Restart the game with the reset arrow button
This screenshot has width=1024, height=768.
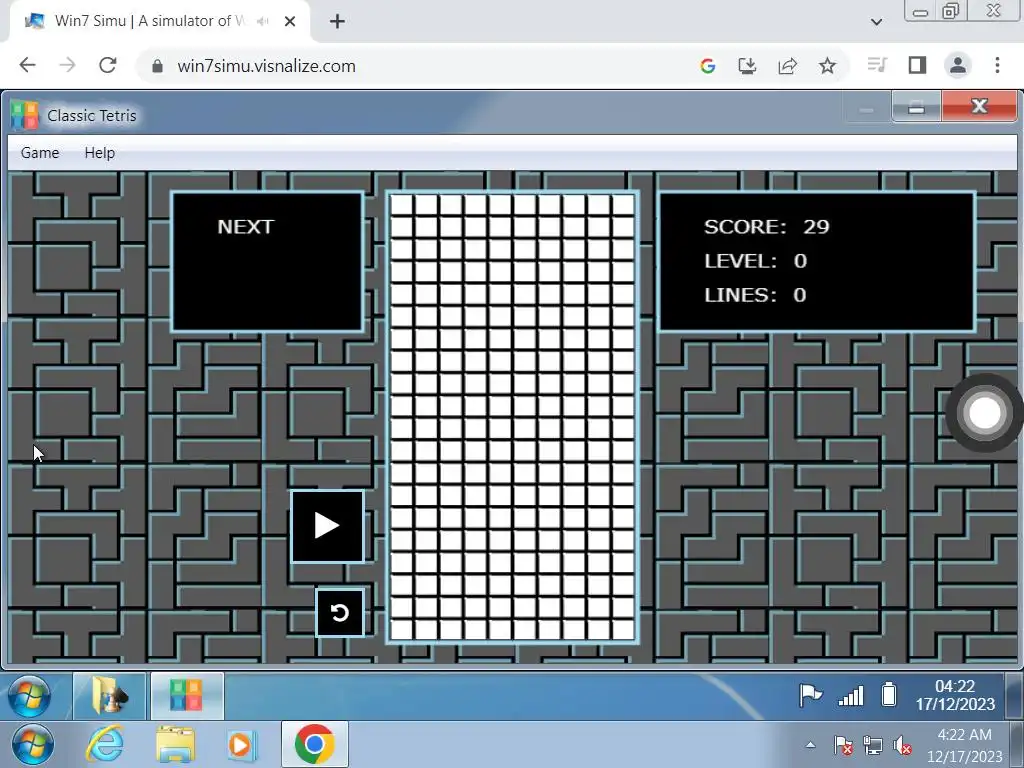click(x=340, y=613)
